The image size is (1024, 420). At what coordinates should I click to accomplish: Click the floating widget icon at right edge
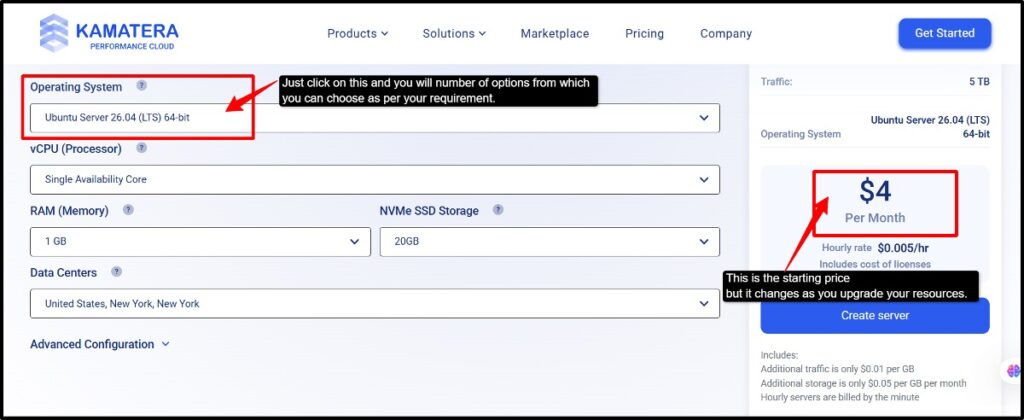tap(1013, 371)
